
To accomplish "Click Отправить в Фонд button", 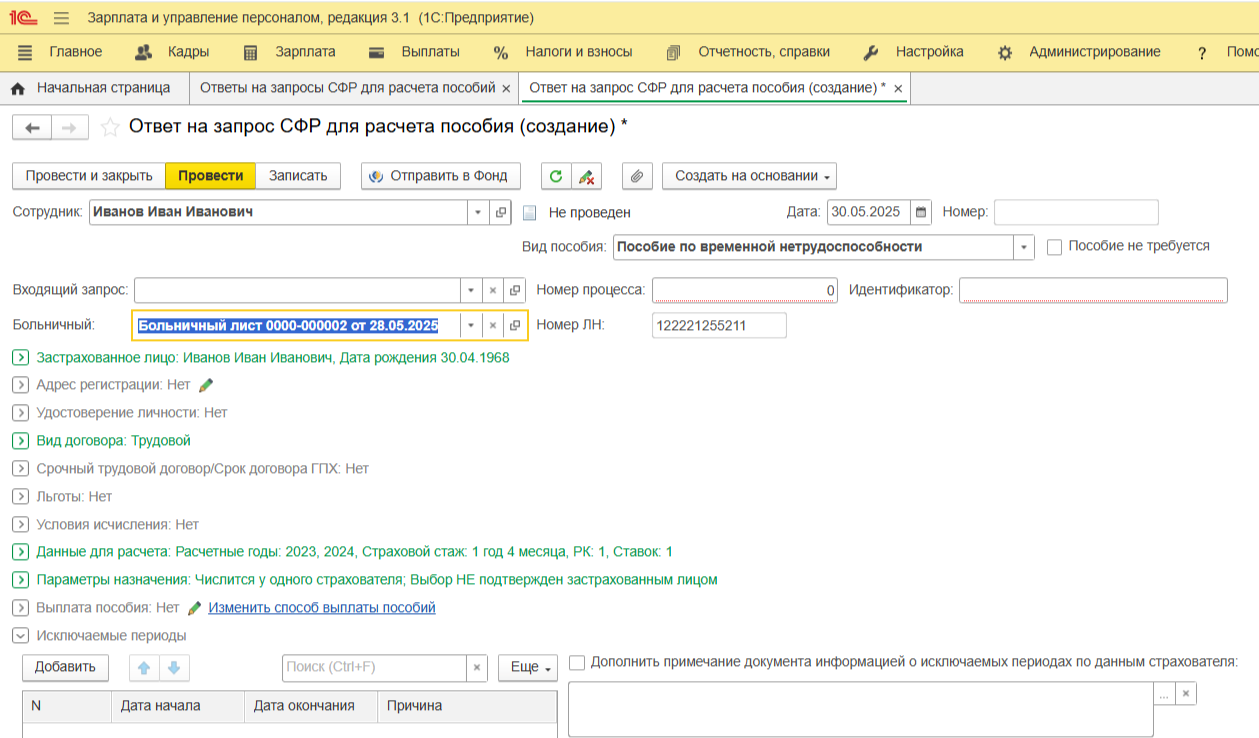I will (441, 176).
